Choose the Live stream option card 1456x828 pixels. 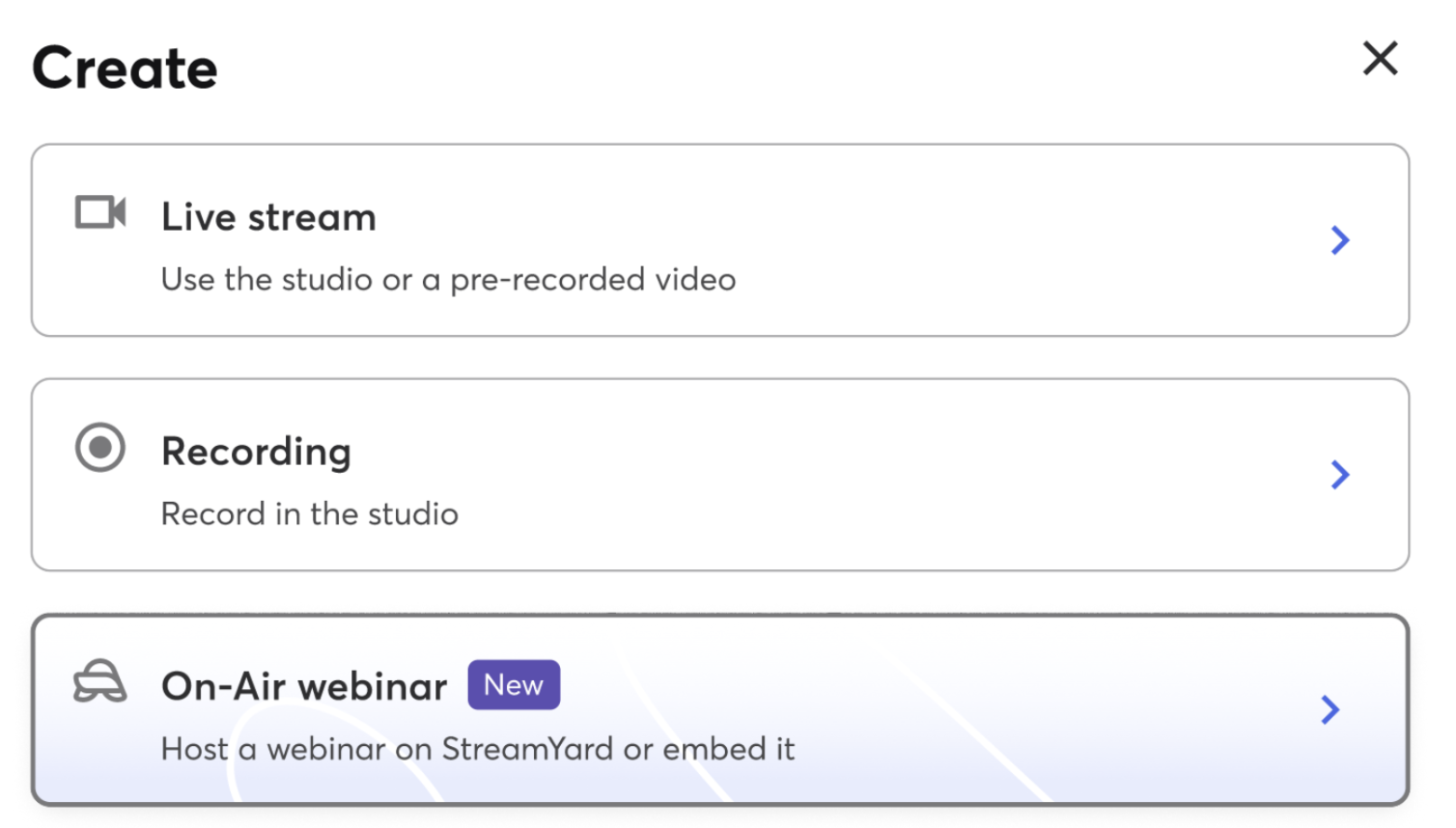(x=869, y=240)
